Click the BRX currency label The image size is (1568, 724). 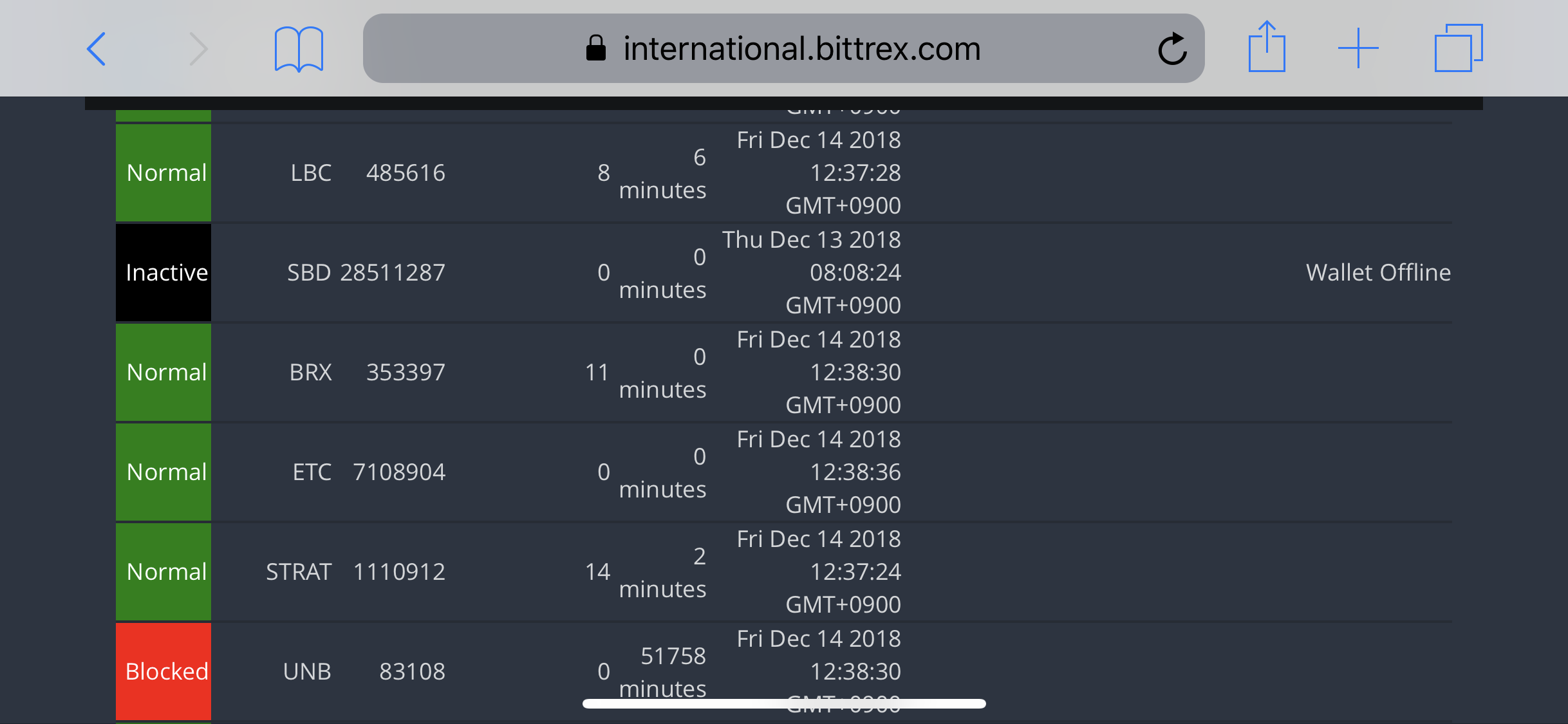coord(310,373)
